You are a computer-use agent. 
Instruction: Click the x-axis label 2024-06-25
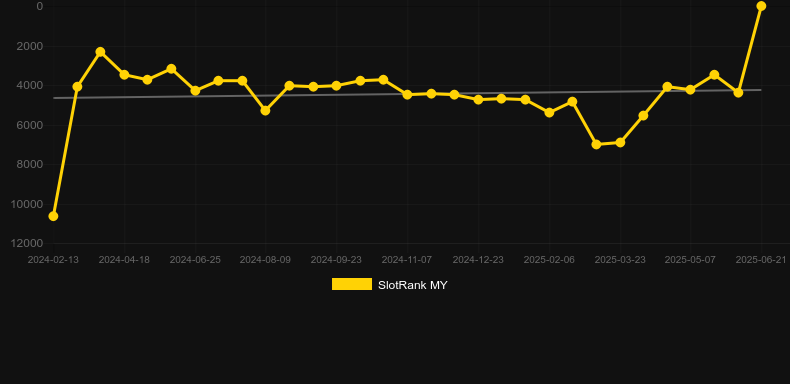195,260
